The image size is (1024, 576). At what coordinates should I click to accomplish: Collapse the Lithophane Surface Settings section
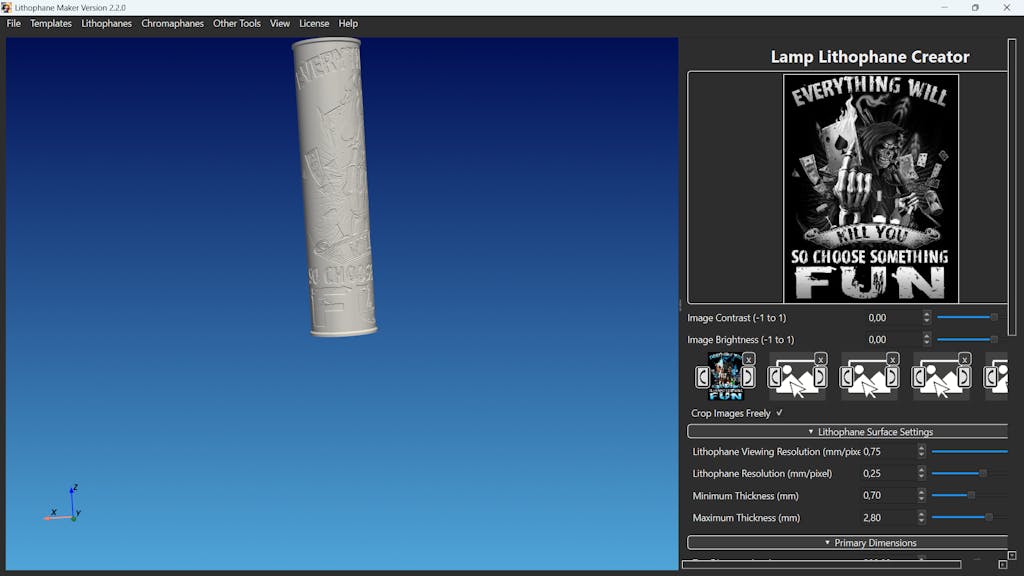point(847,432)
